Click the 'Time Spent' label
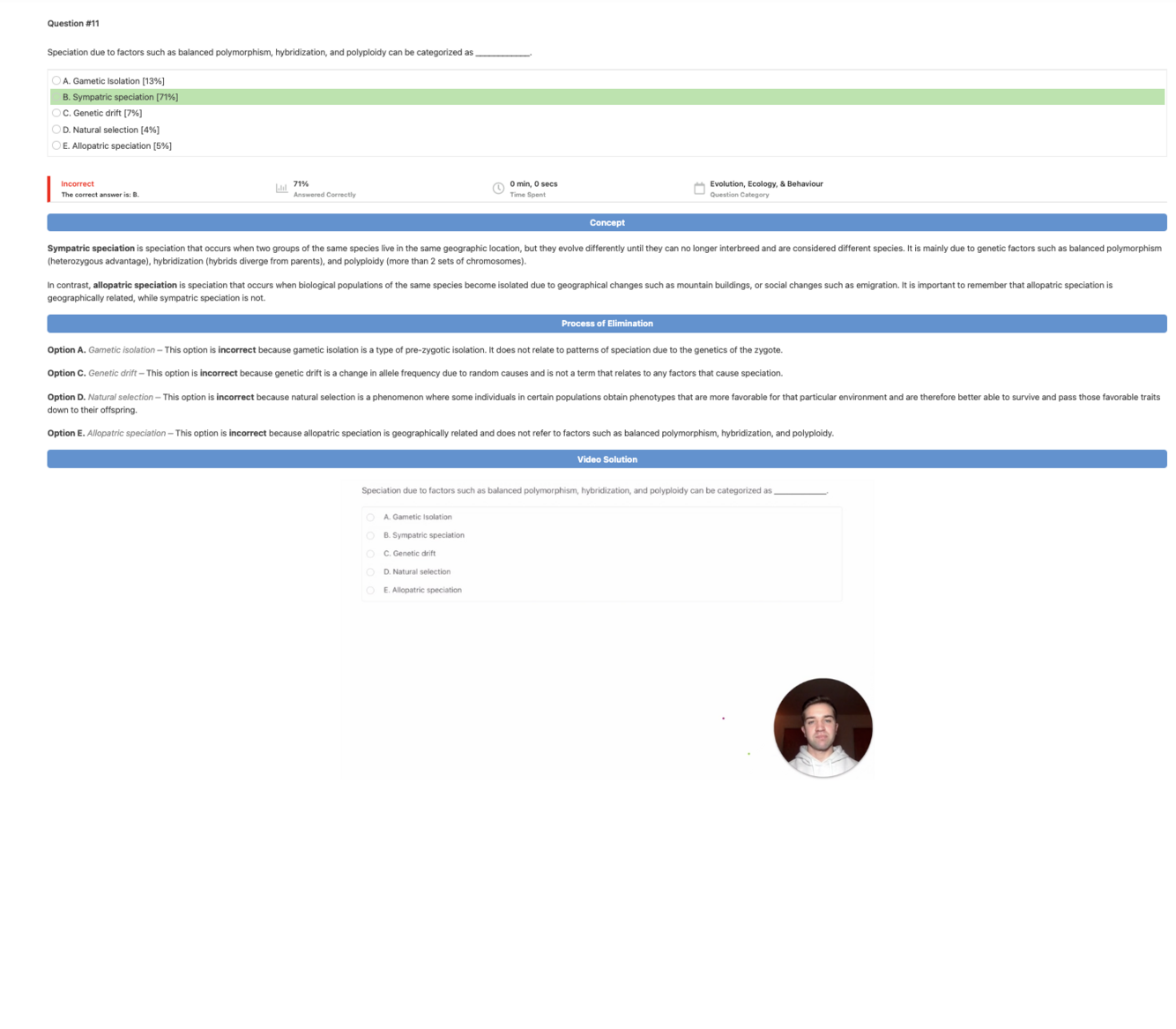Image resolution: width=1176 pixels, height=1029 pixels. pyautogui.click(x=527, y=195)
